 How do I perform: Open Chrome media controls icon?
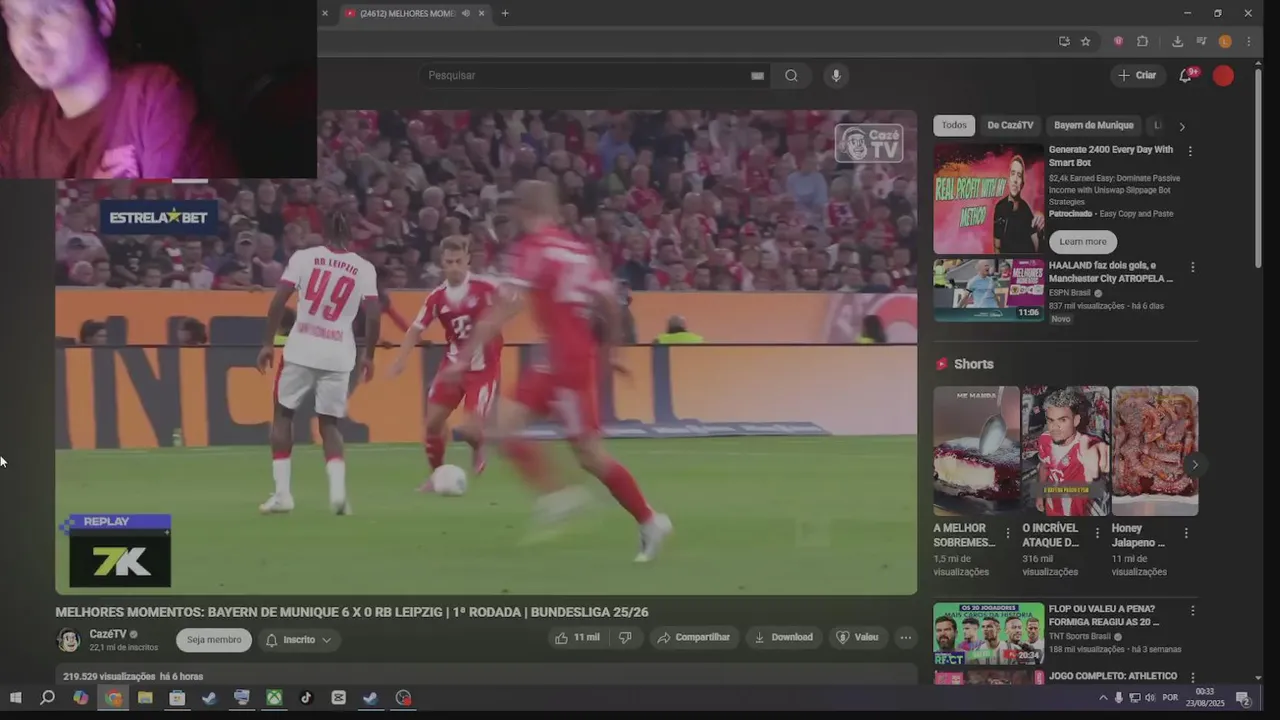[1200, 41]
